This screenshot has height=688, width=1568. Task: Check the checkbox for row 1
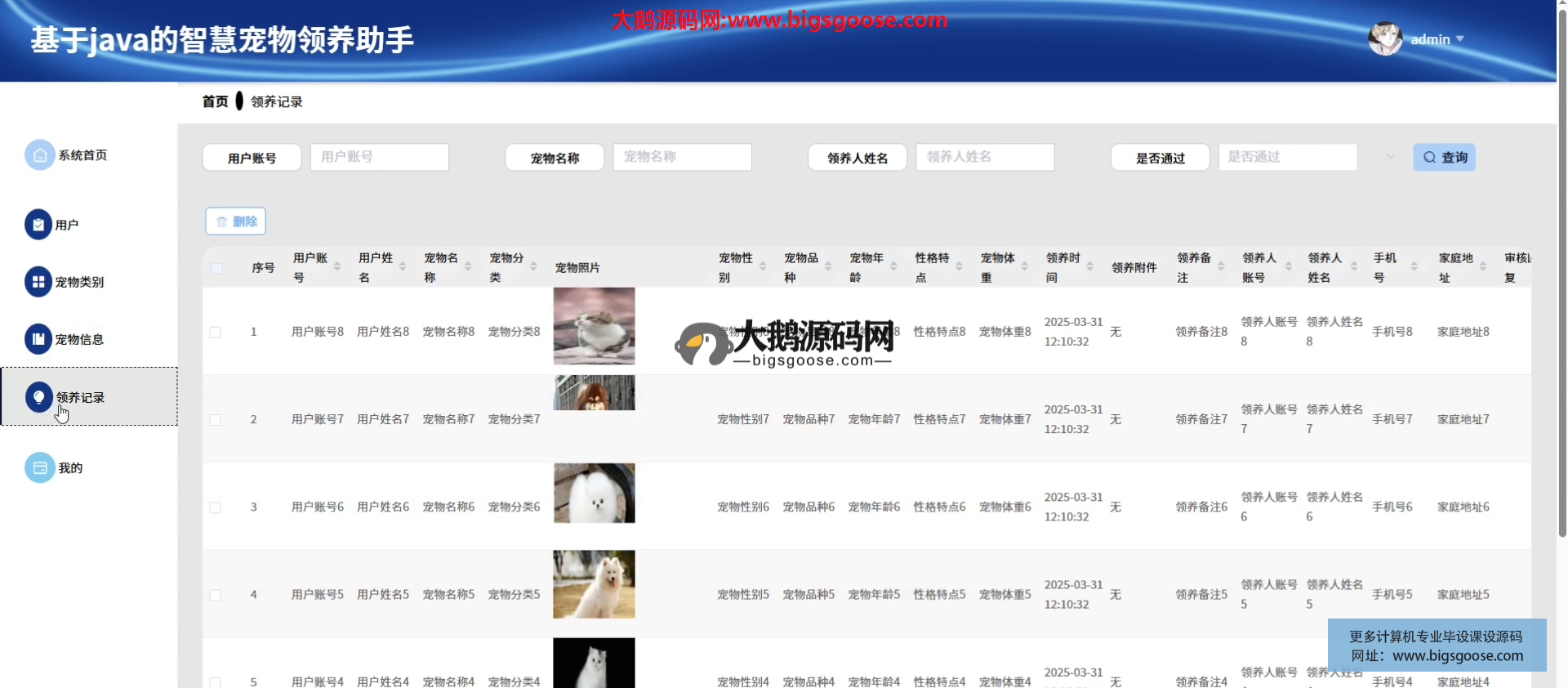pos(216,333)
